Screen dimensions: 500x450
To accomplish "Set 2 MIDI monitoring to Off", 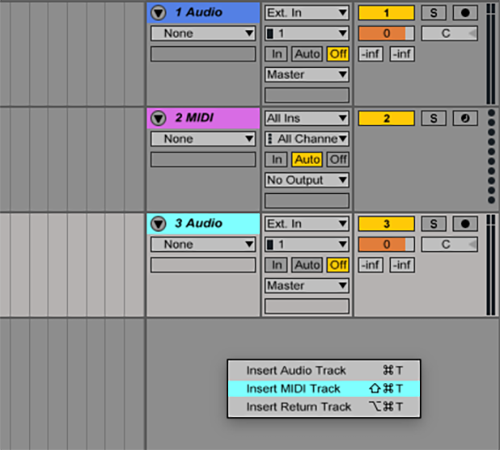I will point(338,159).
